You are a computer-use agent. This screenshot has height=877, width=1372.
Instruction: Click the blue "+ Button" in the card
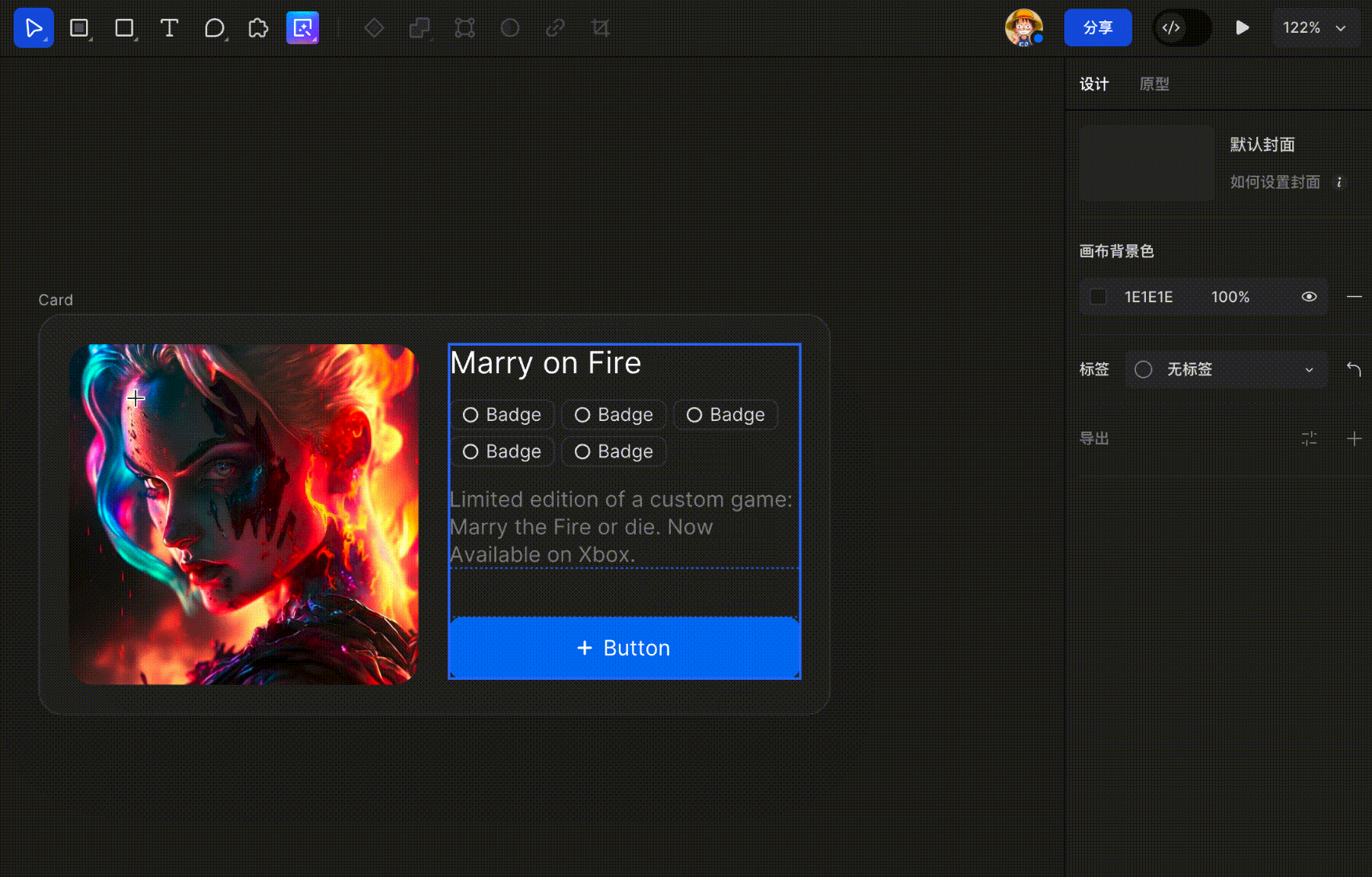coord(624,648)
